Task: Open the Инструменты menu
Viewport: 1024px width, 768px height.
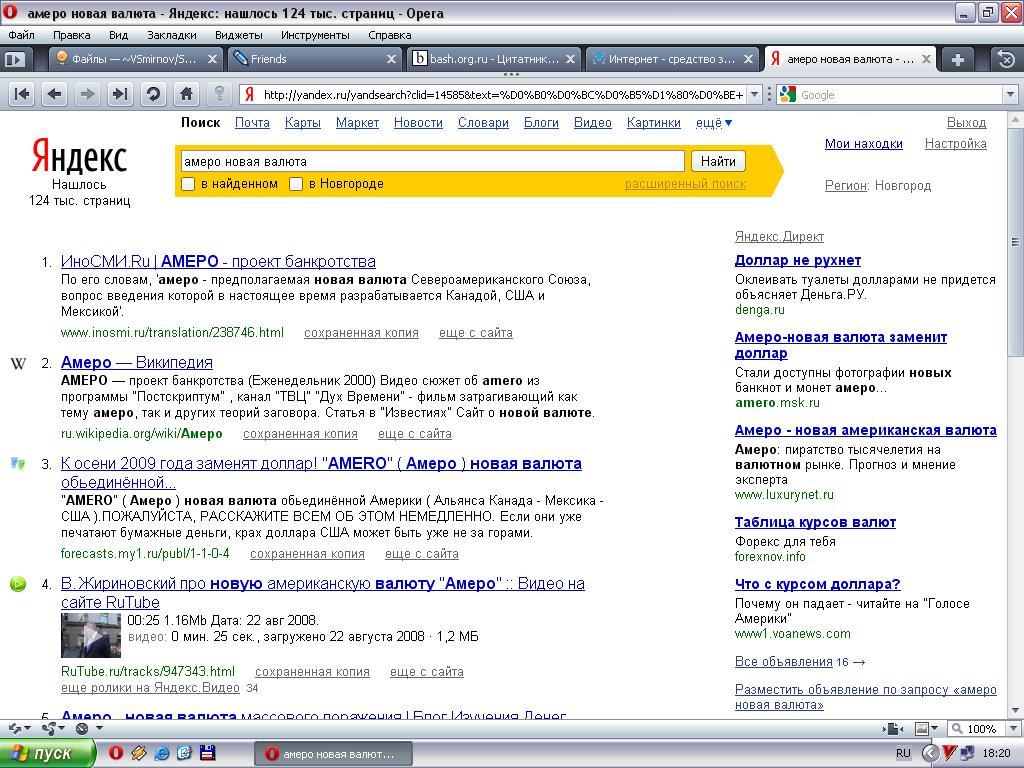Action: point(315,35)
